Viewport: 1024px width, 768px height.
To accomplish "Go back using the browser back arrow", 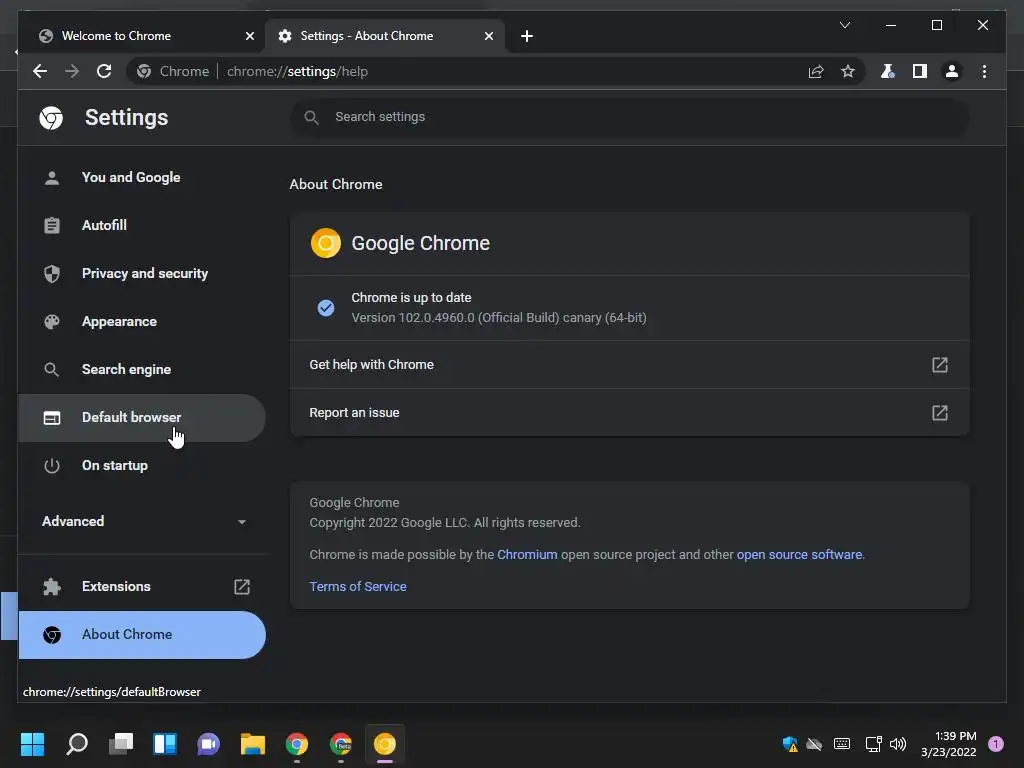I will [40, 71].
